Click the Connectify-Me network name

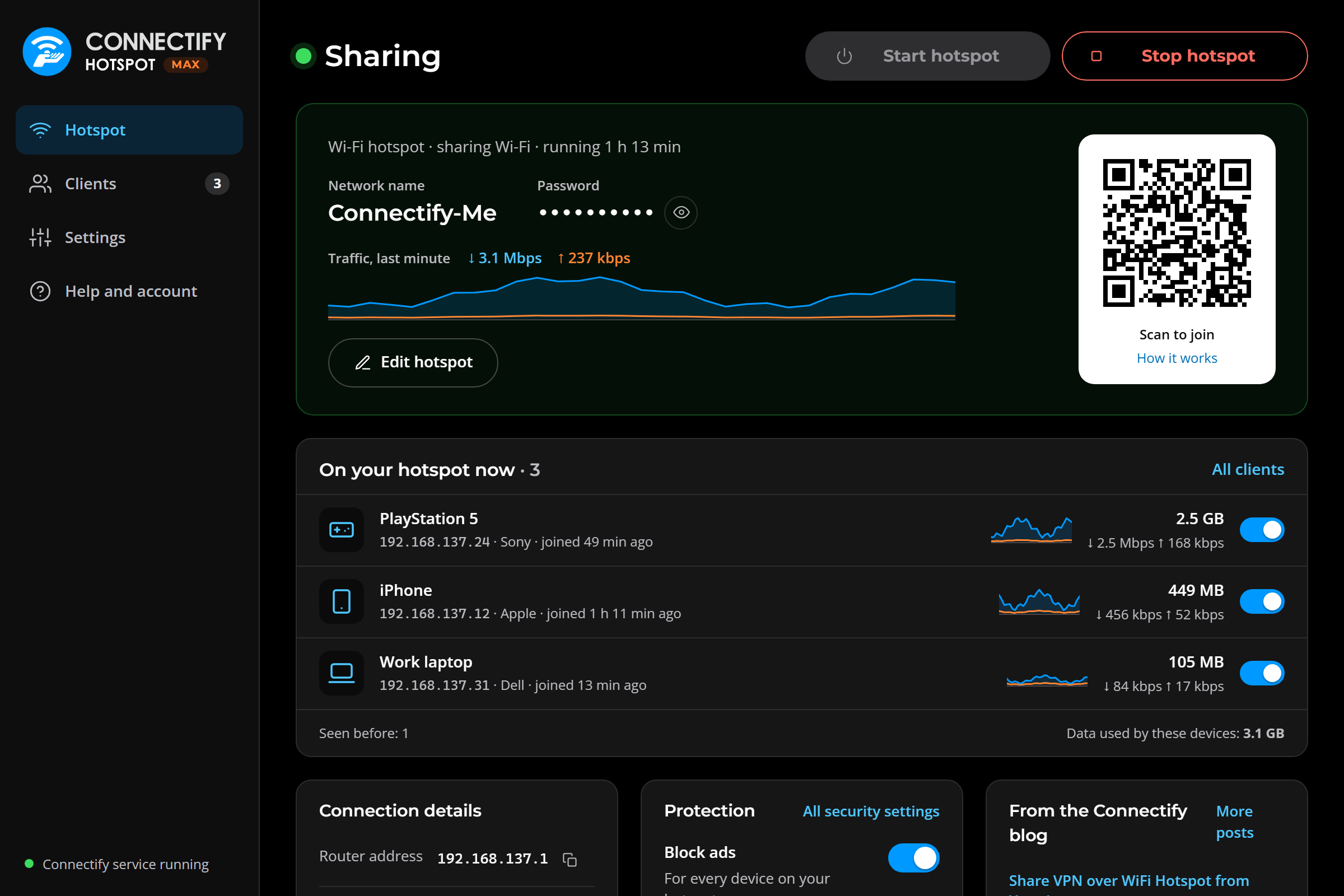[x=413, y=213]
